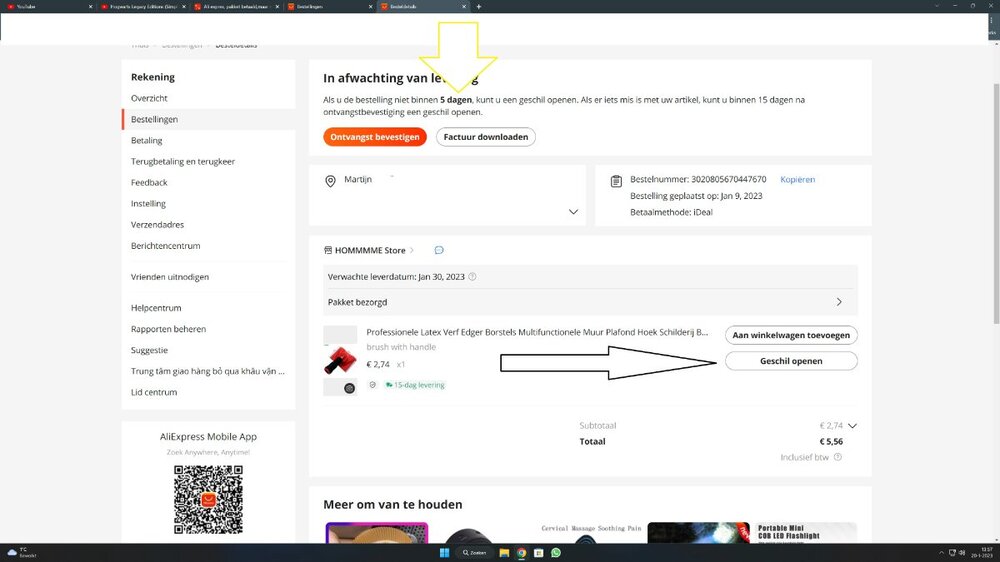Screen dimensions: 1000x562
Task: Click the shield icon under the product price
Action: [373, 384]
